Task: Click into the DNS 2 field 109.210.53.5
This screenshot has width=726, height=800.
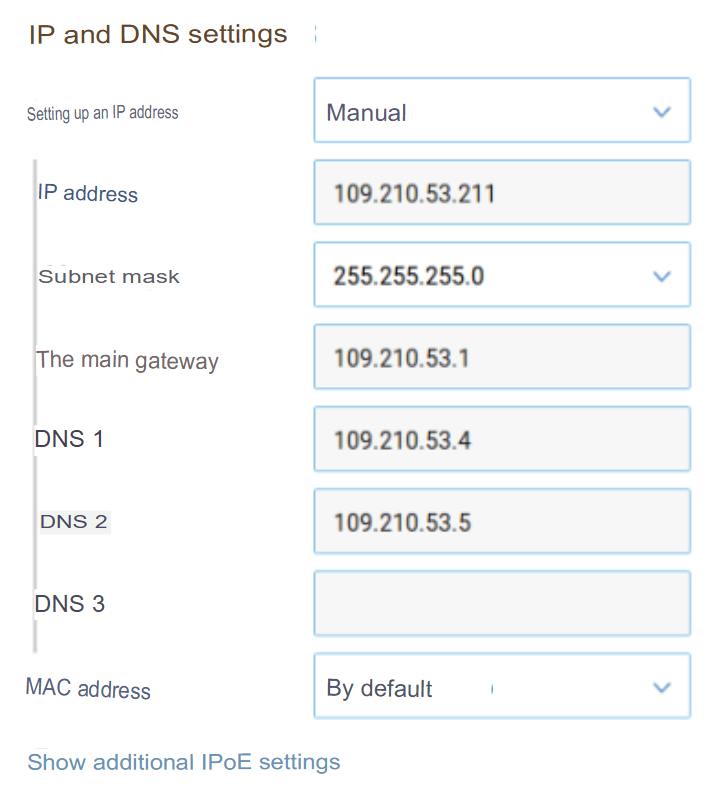Action: click(501, 522)
